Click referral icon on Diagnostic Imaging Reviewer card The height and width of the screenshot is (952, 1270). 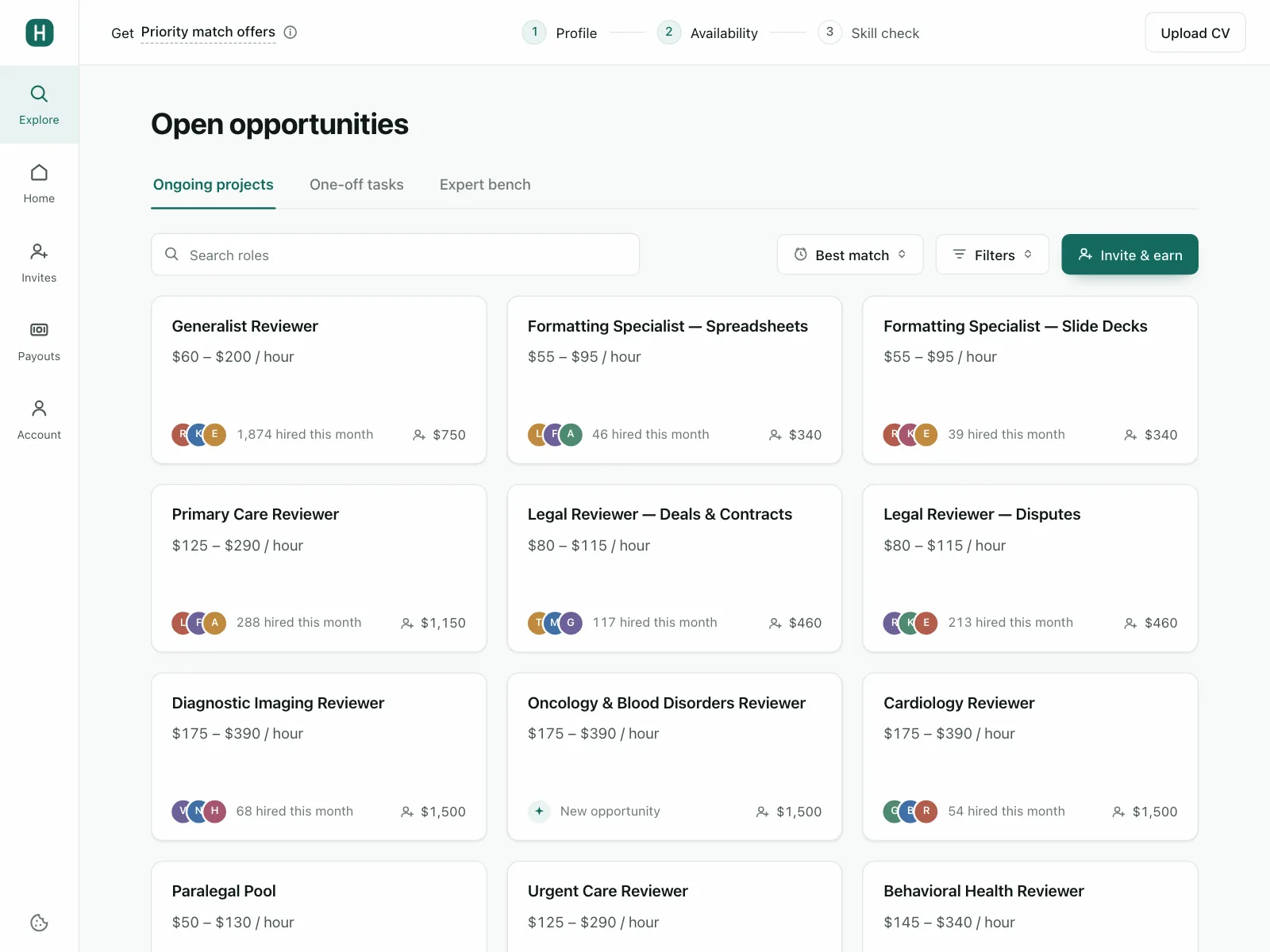coord(407,812)
